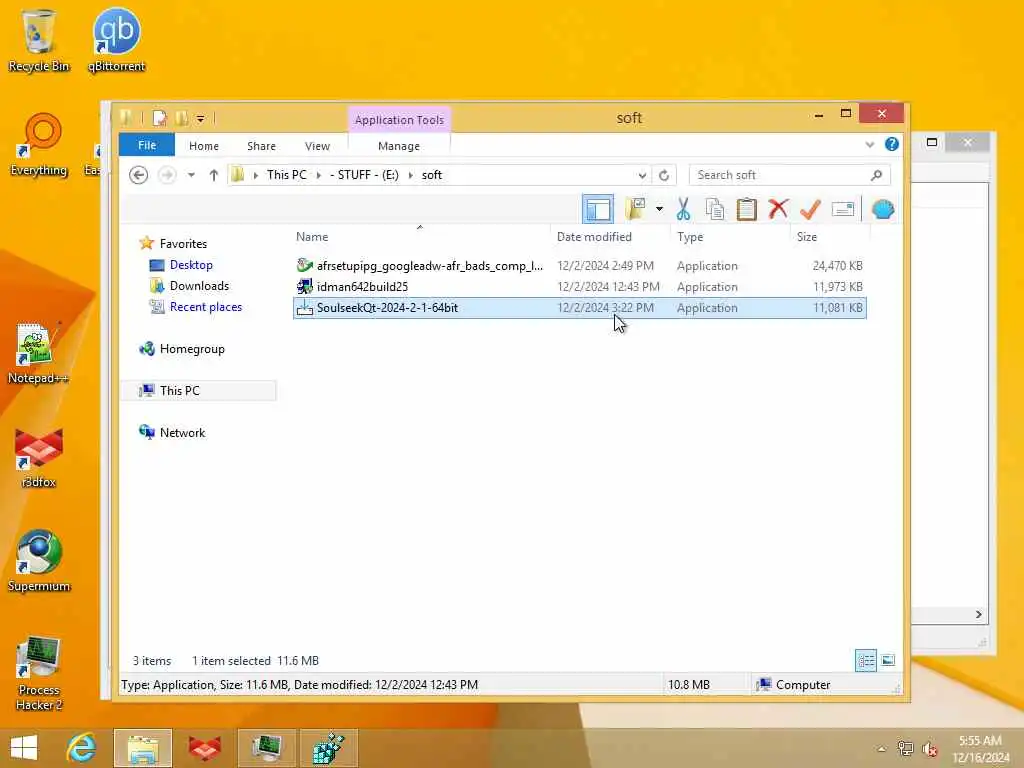Screen dimensions: 1024x768
Task: Open the Notepad++ desktop shortcut
Action: coord(38,353)
